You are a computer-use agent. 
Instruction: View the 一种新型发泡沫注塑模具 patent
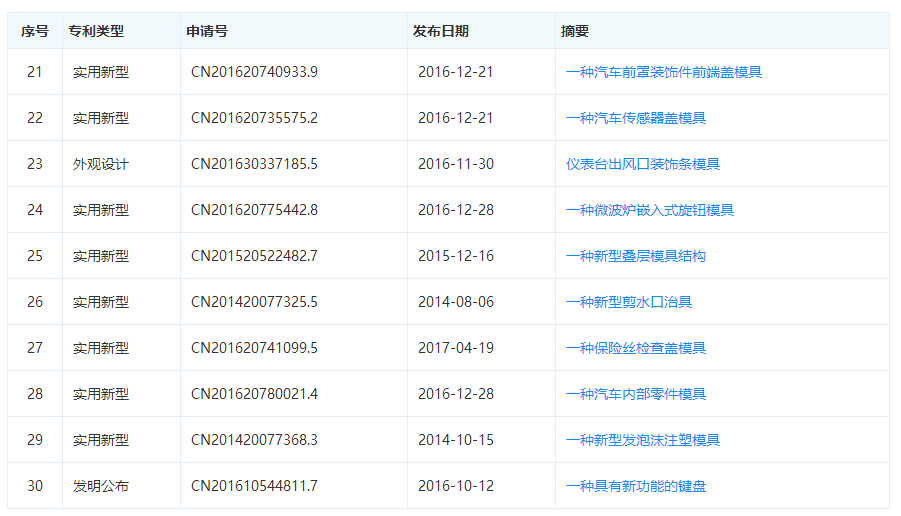pyautogui.click(x=643, y=440)
